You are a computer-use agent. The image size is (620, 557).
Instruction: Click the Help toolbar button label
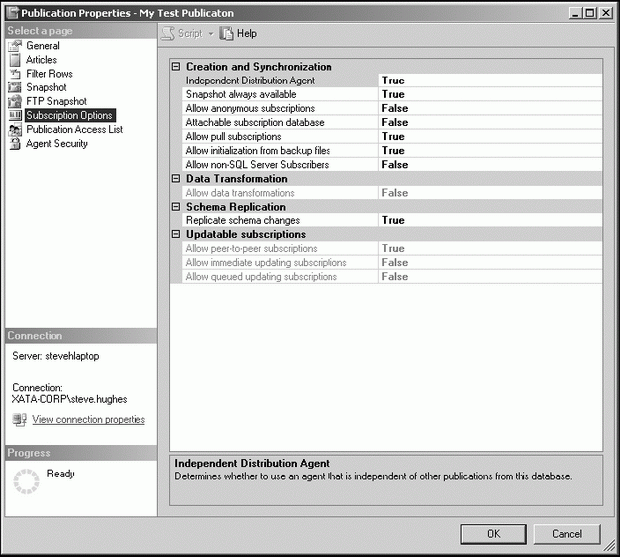pos(247,34)
